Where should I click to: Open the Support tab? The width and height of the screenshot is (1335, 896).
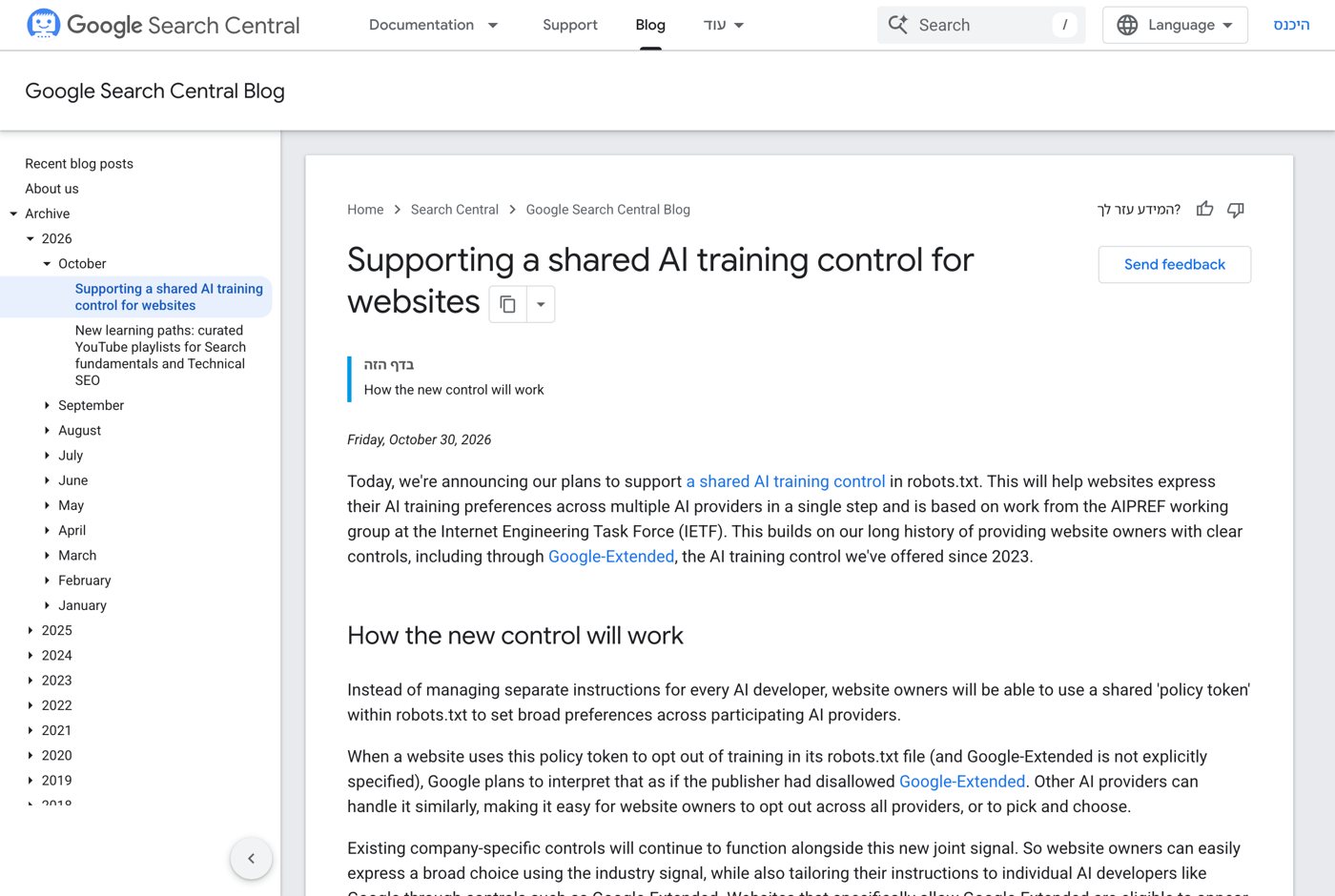pos(570,25)
